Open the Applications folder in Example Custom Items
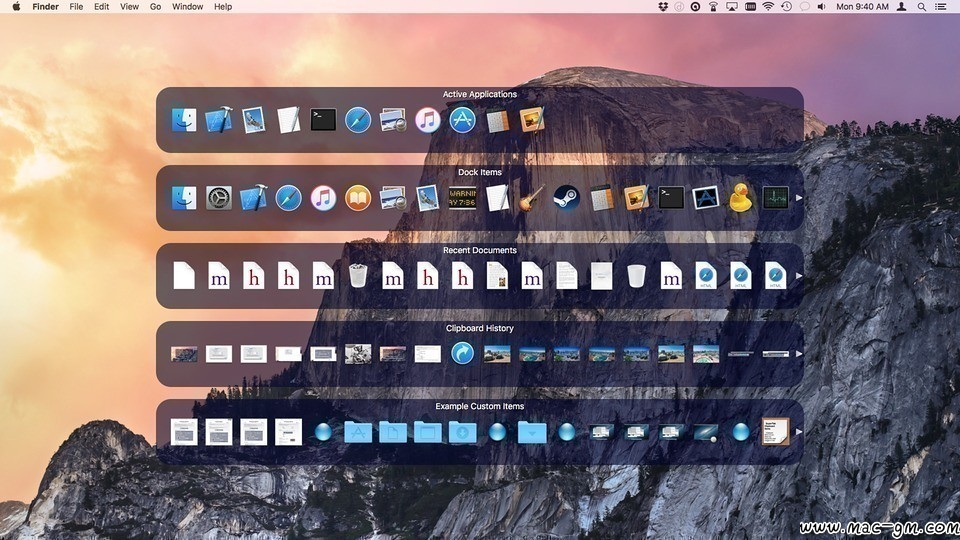 pyautogui.click(x=358, y=432)
